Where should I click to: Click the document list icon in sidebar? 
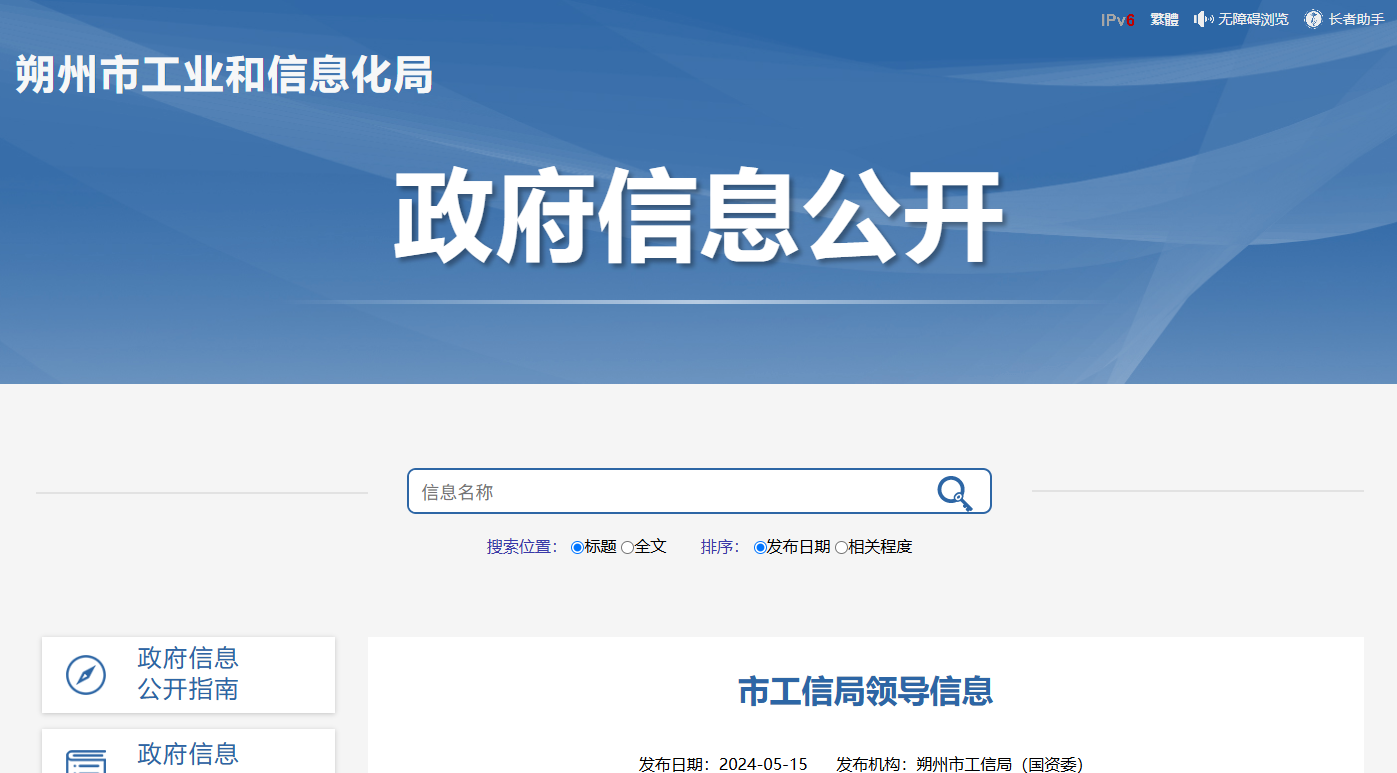coord(86,762)
